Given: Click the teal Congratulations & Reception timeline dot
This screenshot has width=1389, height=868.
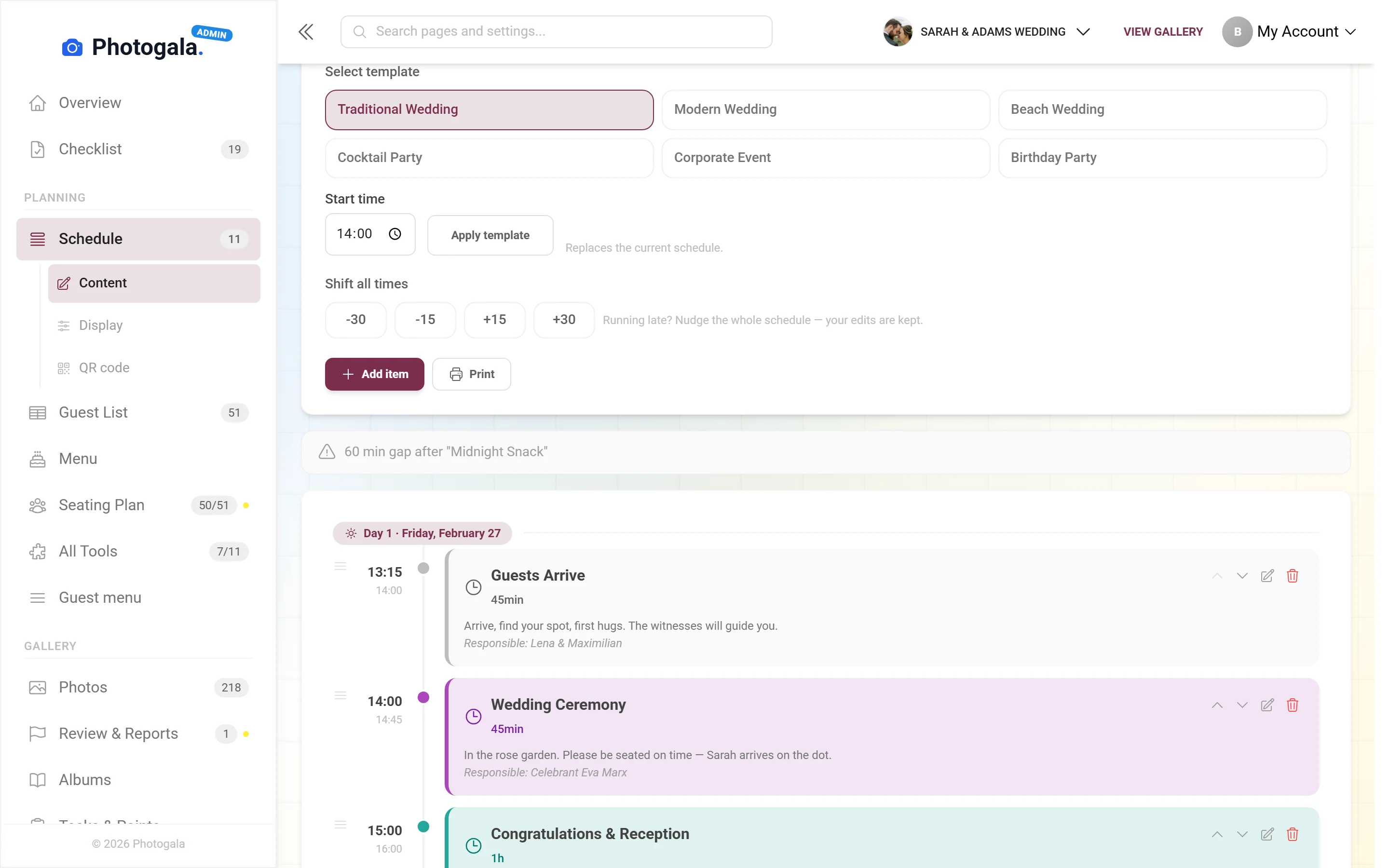Looking at the screenshot, I should tap(423, 827).
